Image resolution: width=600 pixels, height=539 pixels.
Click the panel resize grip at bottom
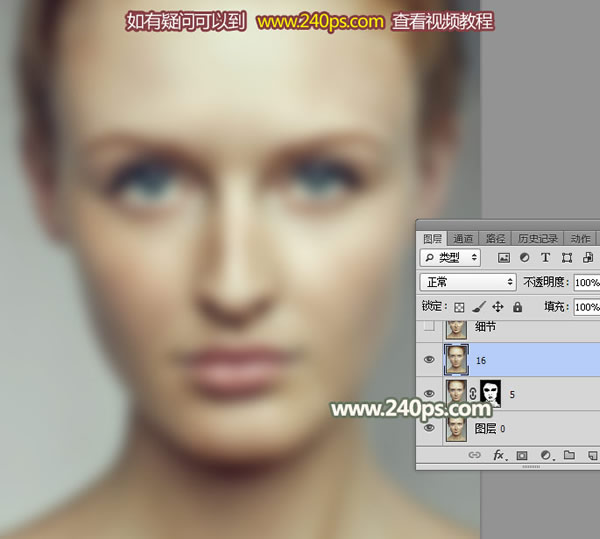coord(531,467)
